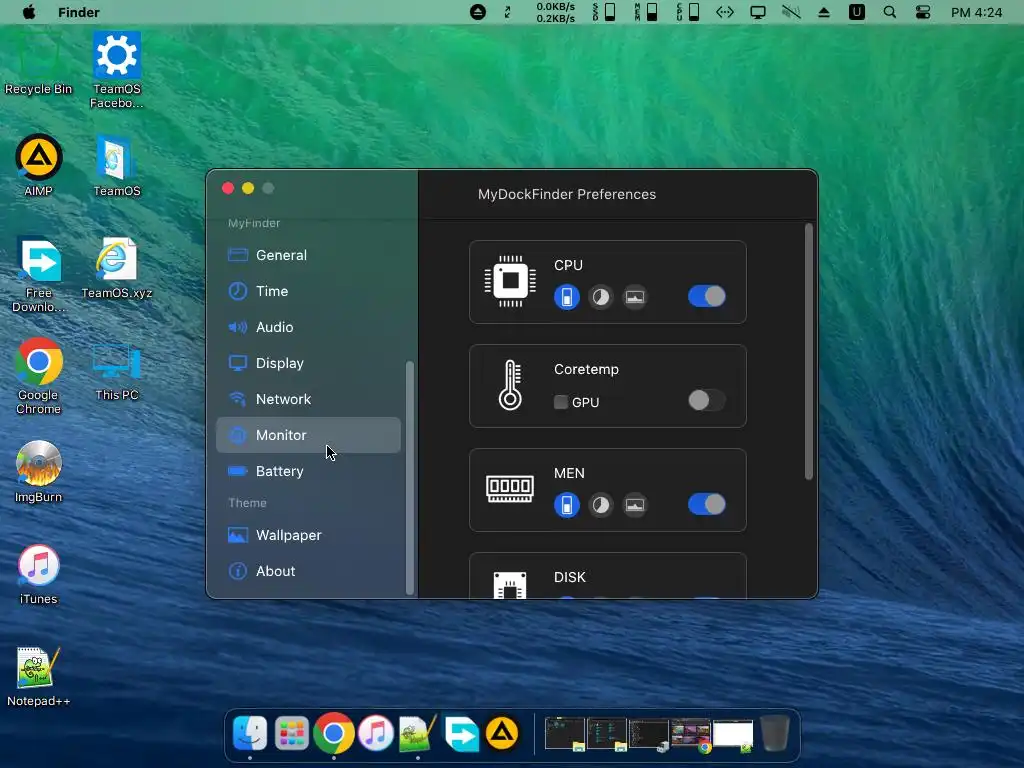Select the iTunes desktop icon
The image size is (1024, 768).
point(39,575)
